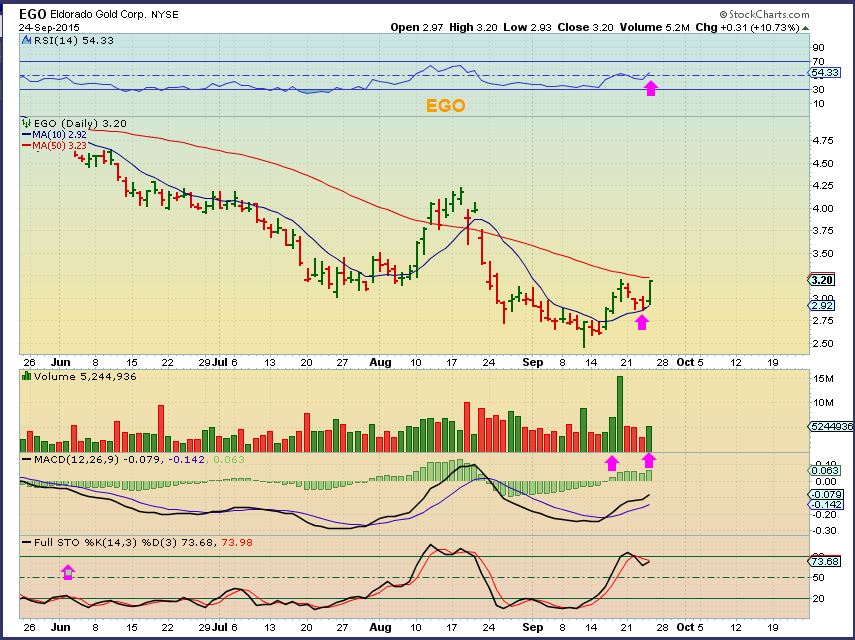Select the Volume 5,244,936 legend label
This screenshot has width=855, height=640.
pyautogui.click(x=85, y=377)
